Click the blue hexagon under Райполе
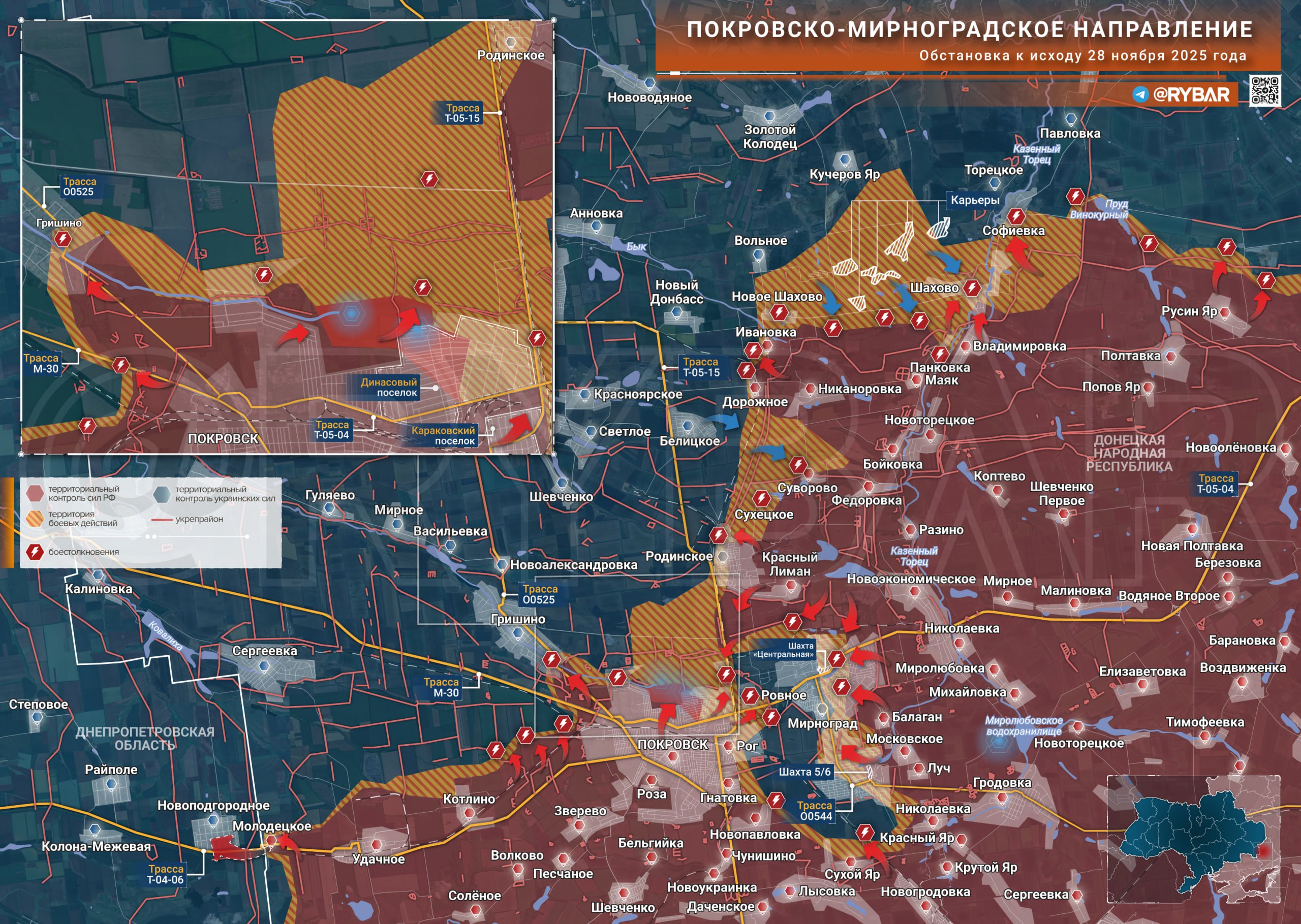The width and height of the screenshot is (1301, 924). tap(111, 785)
